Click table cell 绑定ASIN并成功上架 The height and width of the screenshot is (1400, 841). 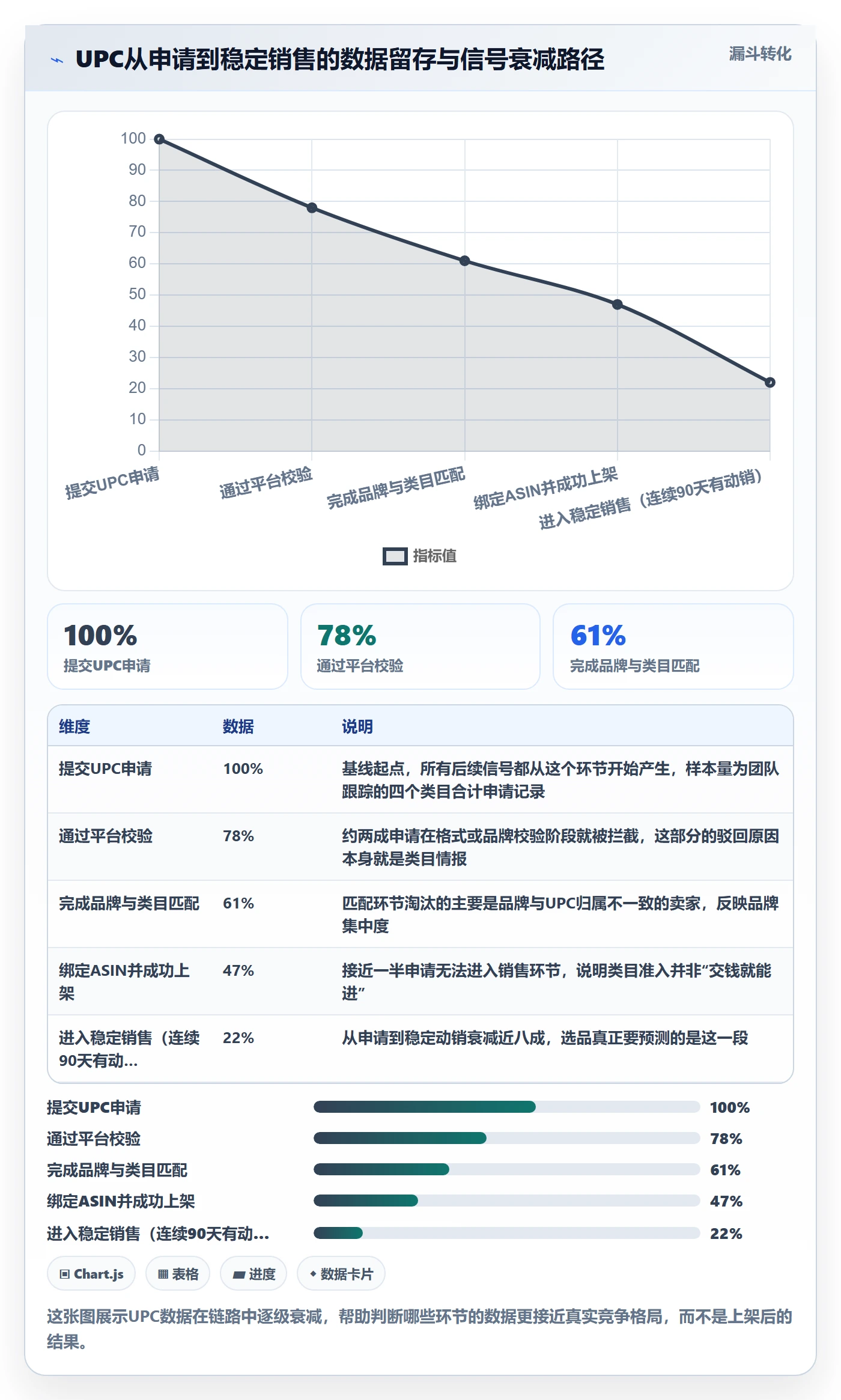coord(124,982)
